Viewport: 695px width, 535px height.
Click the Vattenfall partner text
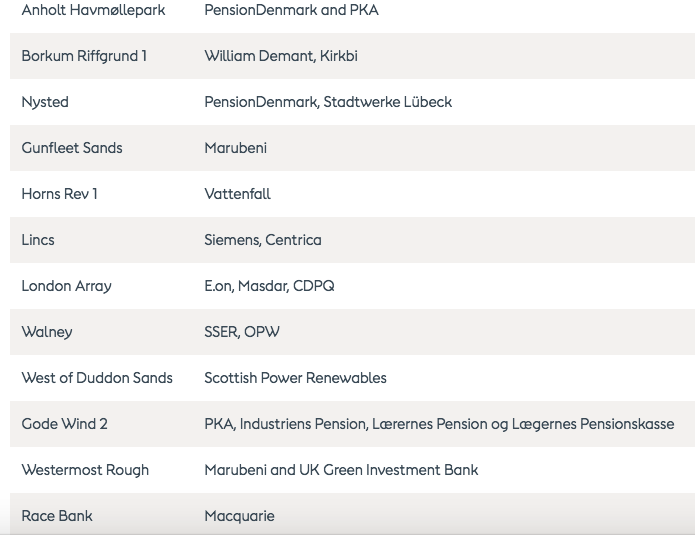pyautogui.click(x=237, y=194)
